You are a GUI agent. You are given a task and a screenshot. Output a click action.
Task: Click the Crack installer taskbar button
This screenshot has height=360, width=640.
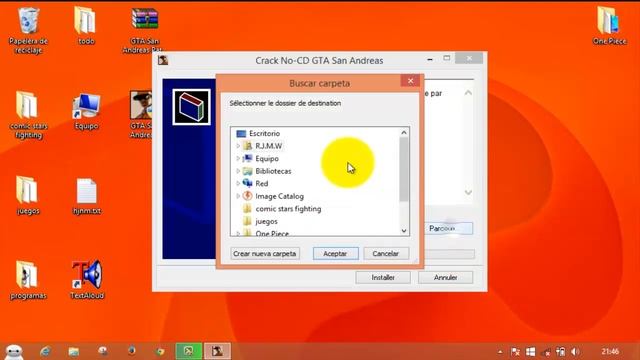(x=217, y=351)
